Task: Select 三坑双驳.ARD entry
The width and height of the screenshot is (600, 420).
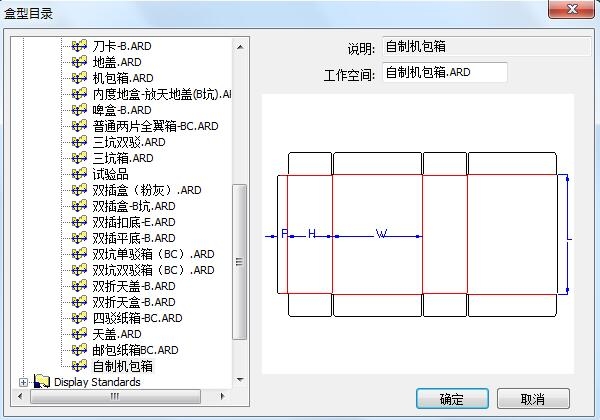Action: (129, 142)
